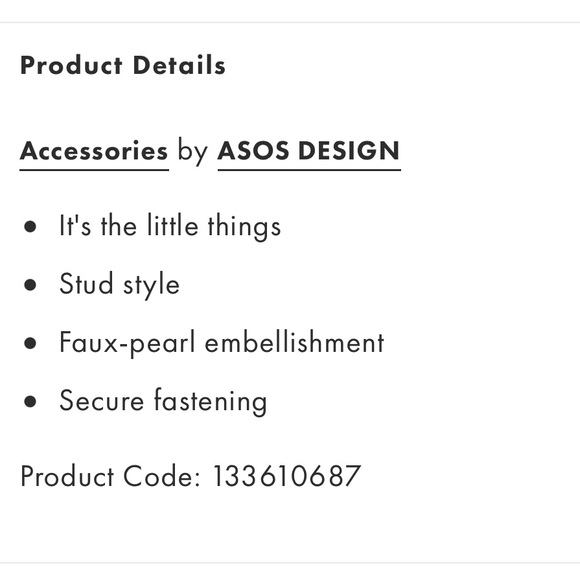Click the word "It's" in the first bullet
Viewport: 580px width, 580px height.
[75, 226]
